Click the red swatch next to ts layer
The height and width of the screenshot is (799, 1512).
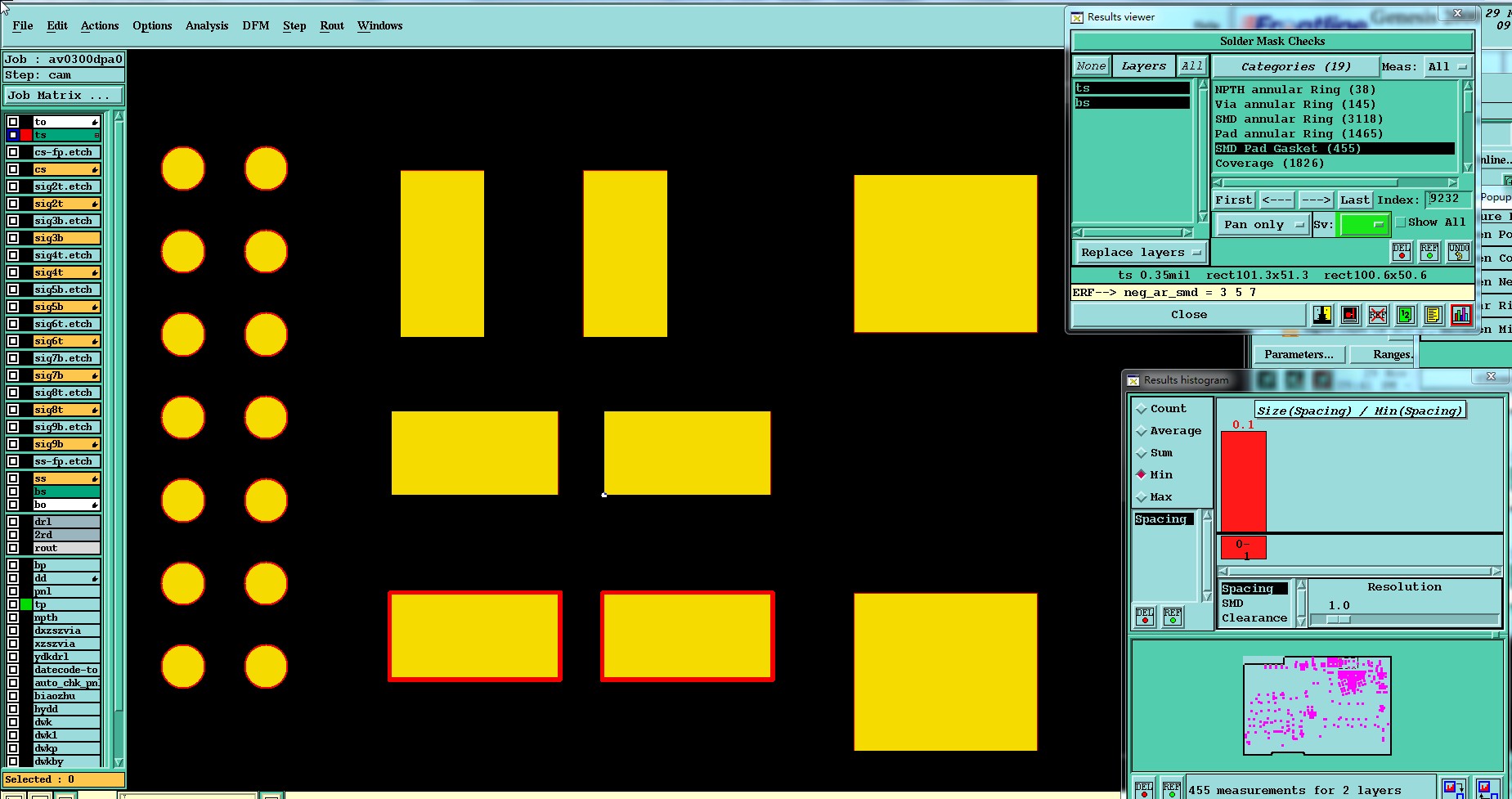click(26, 135)
